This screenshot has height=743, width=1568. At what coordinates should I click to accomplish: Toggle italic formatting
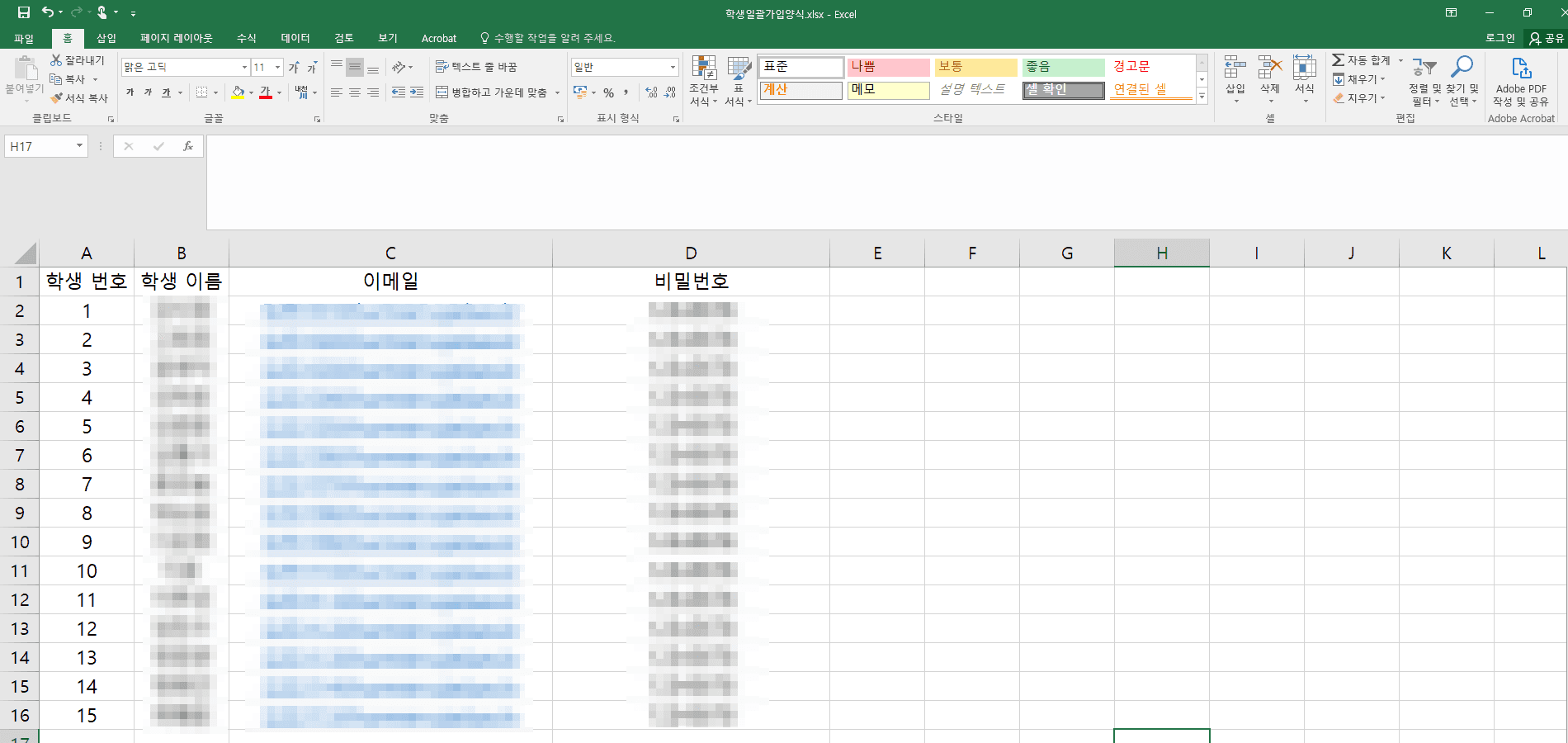[148, 92]
